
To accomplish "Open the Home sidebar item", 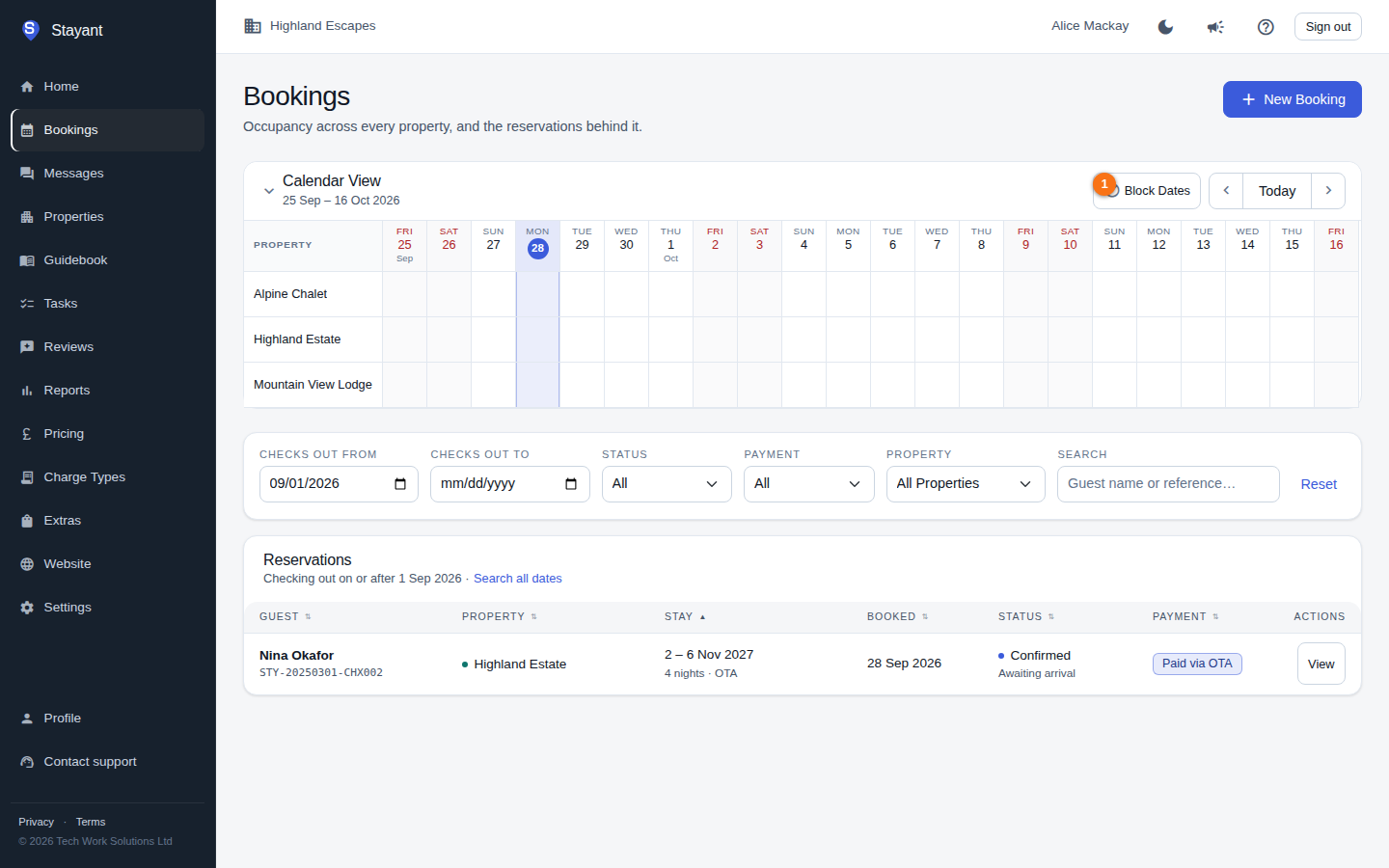I will (x=107, y=87).
